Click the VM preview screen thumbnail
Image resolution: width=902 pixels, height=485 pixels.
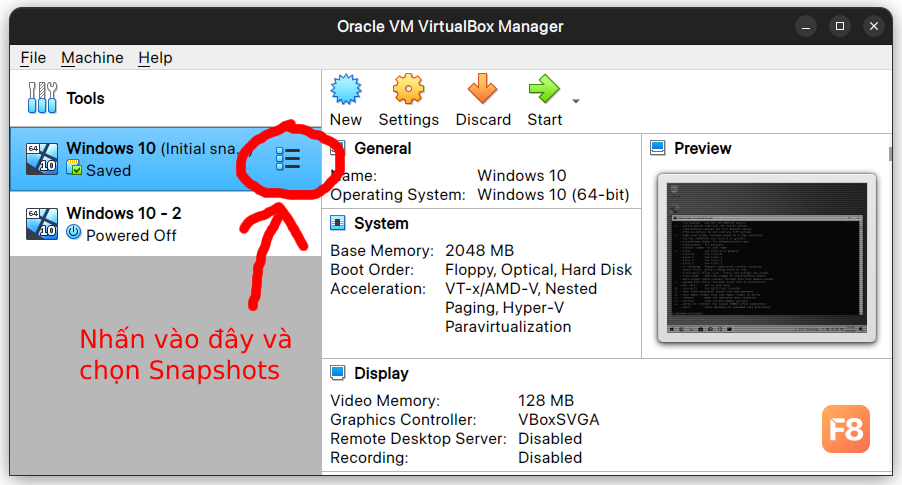[767, 258]
